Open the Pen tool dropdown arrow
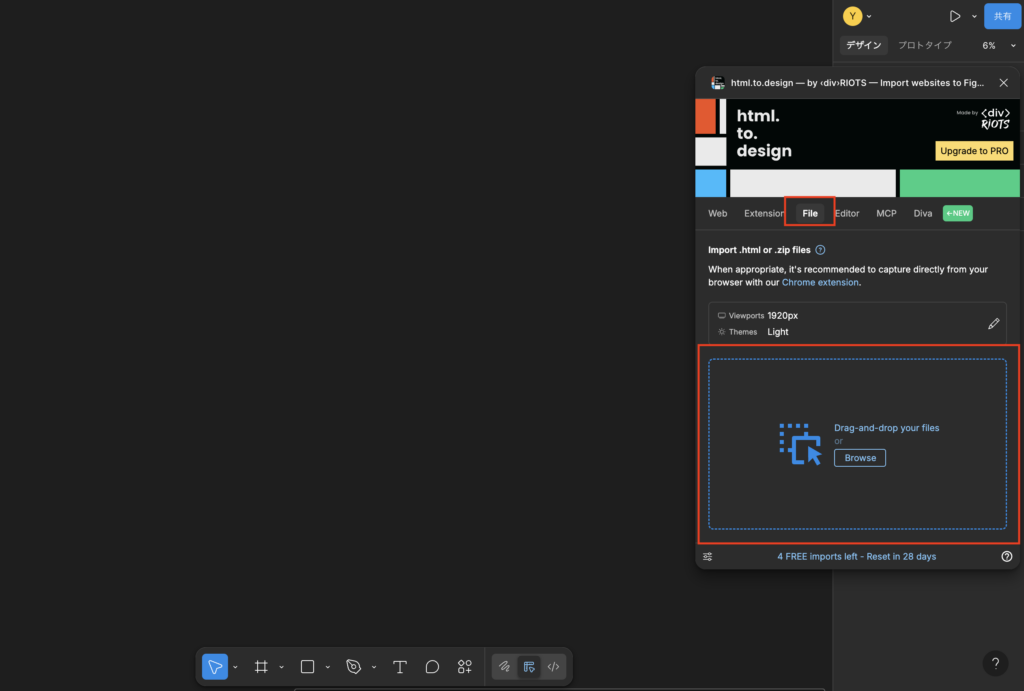Screen dimensions: 1024x691 pyautogui.click(x=374, y=667)
